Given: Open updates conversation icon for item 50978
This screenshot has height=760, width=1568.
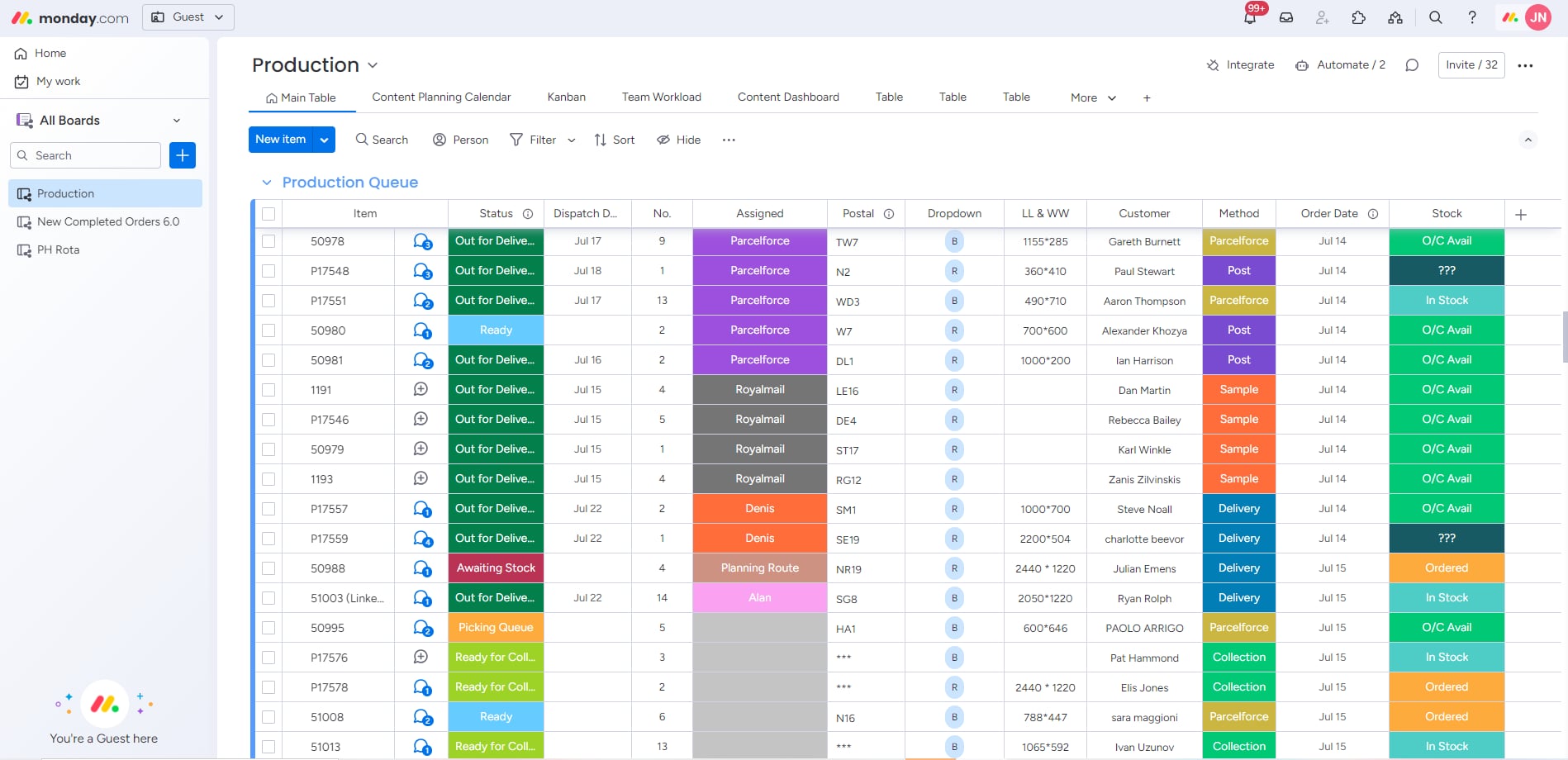Looking at the screenshot, I should (422, 241).
